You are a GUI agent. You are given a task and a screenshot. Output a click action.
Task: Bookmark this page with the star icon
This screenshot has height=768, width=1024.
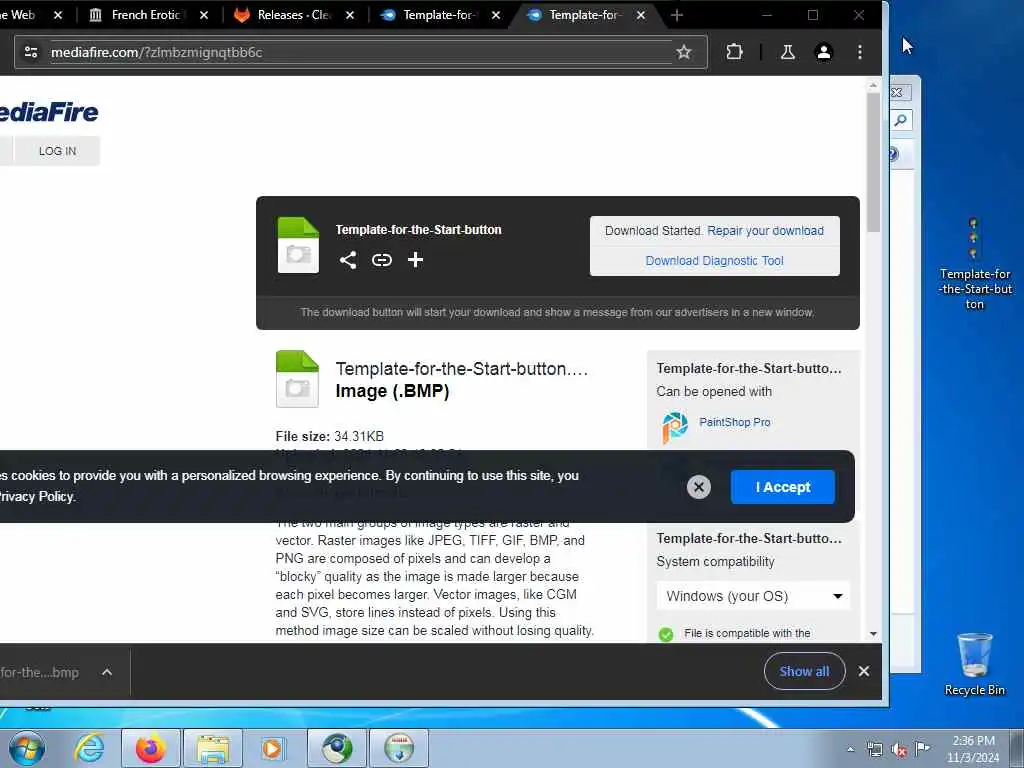pos(684,52)
